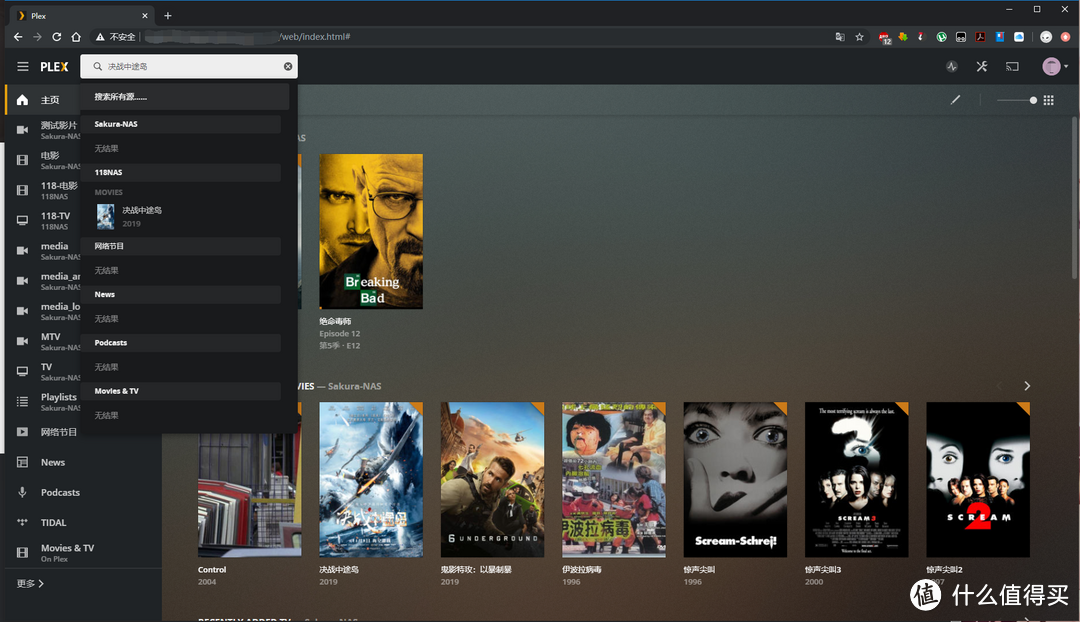Close the Plex browser tab

145,15
